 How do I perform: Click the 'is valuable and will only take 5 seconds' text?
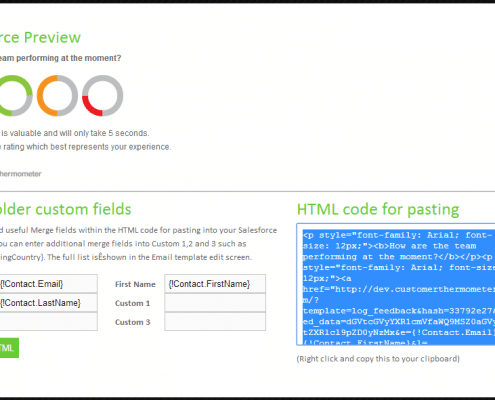coord(75,133)
